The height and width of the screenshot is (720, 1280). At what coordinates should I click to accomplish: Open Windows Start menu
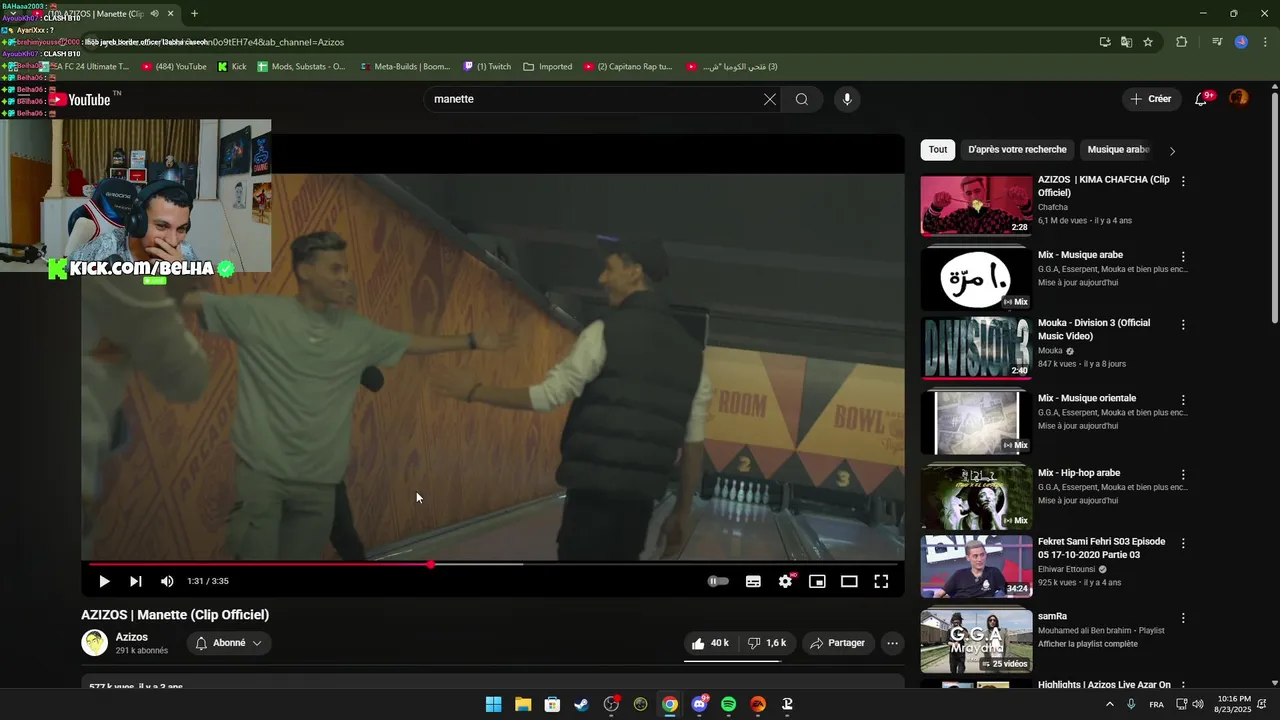(493, 704)
